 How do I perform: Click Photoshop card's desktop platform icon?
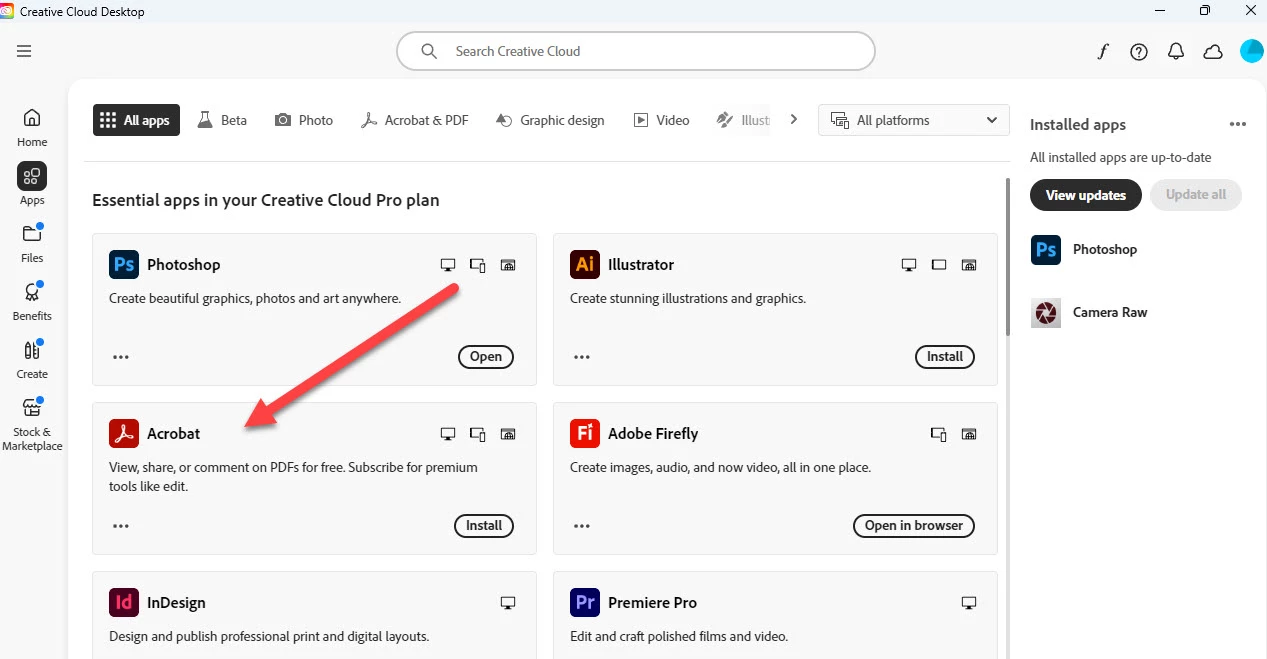coord(448,265)
